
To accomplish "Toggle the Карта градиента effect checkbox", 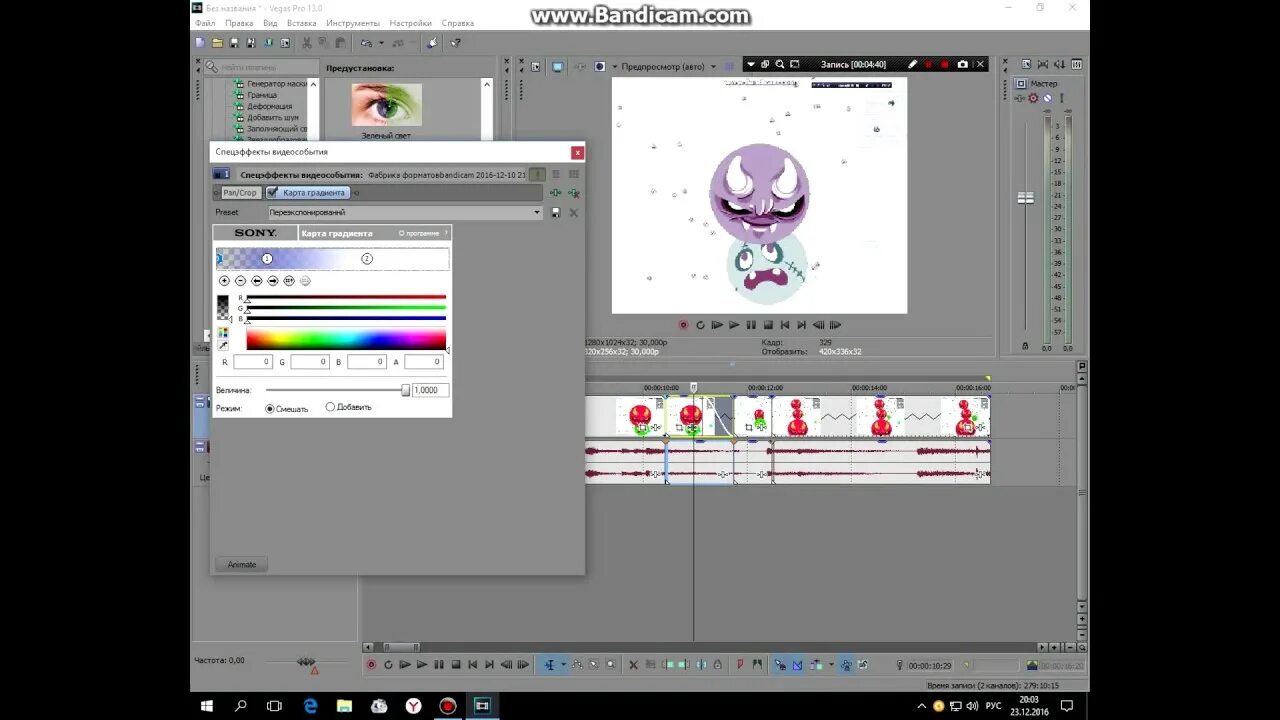I will pos(272,192).
